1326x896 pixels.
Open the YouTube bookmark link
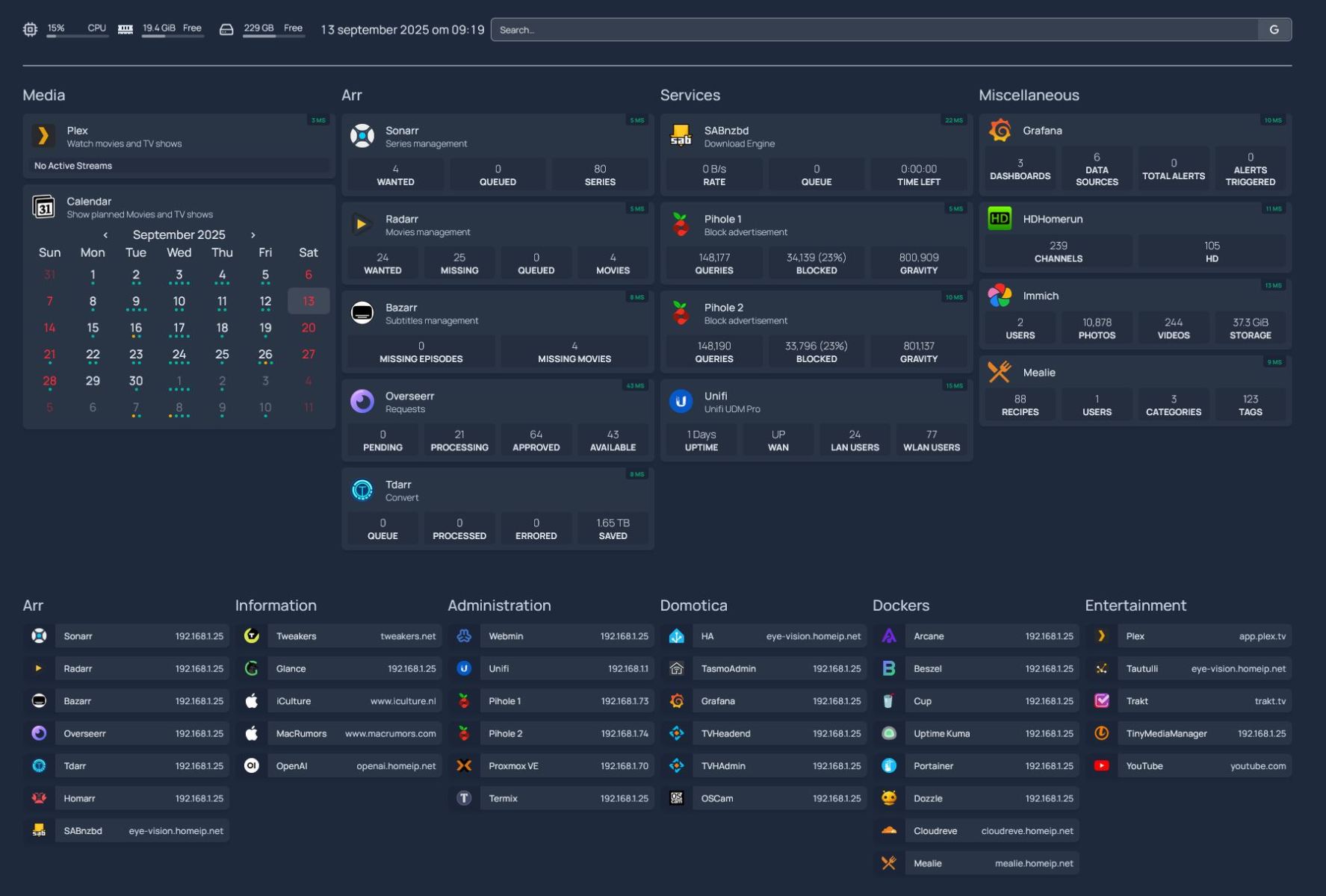(1188, 766)
